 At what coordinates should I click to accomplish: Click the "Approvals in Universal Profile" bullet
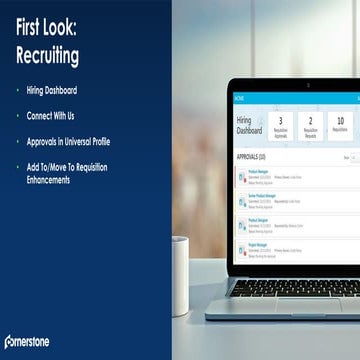click(x=68, y=142)
